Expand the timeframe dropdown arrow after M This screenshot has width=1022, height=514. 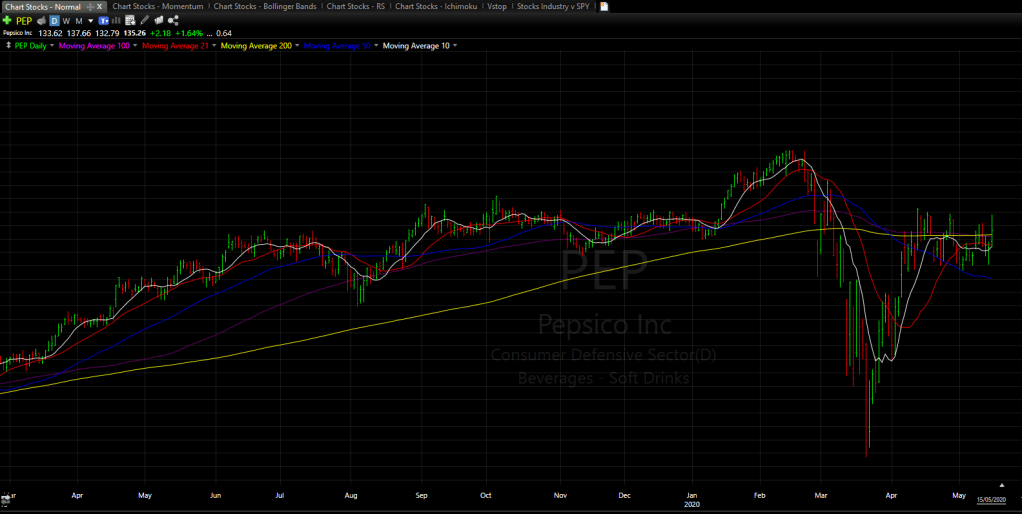tap(89, 20)
